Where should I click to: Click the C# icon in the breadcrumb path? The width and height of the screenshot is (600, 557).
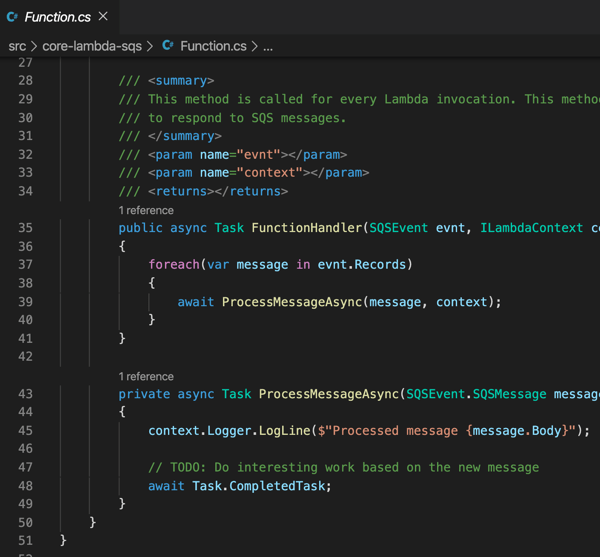pos(168,46)
